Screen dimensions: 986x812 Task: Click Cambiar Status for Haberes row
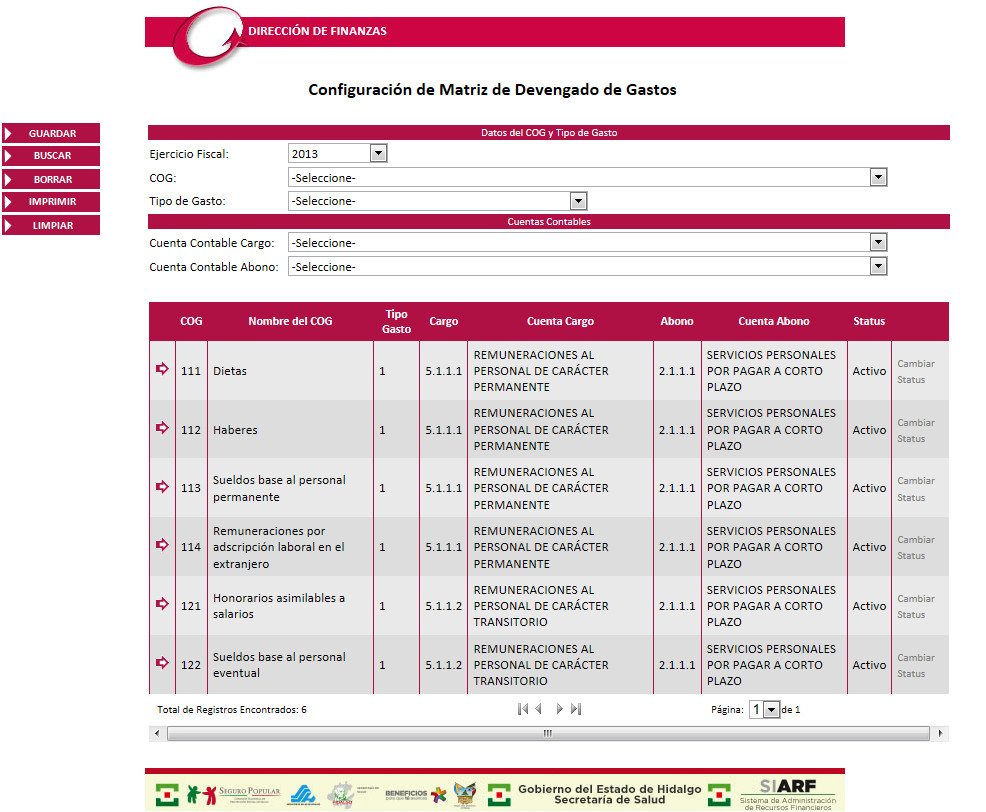tap(916, 430)
